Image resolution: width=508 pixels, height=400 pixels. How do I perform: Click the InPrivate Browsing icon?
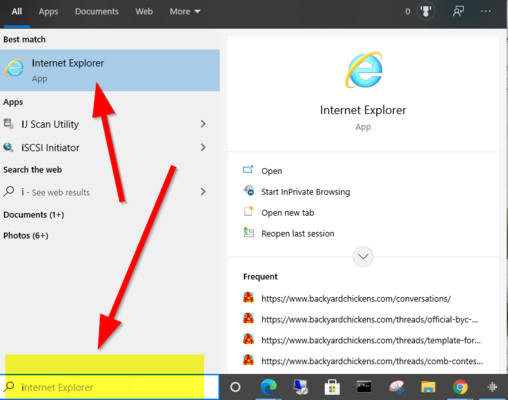pyautogui.click(x=249, y=191)
